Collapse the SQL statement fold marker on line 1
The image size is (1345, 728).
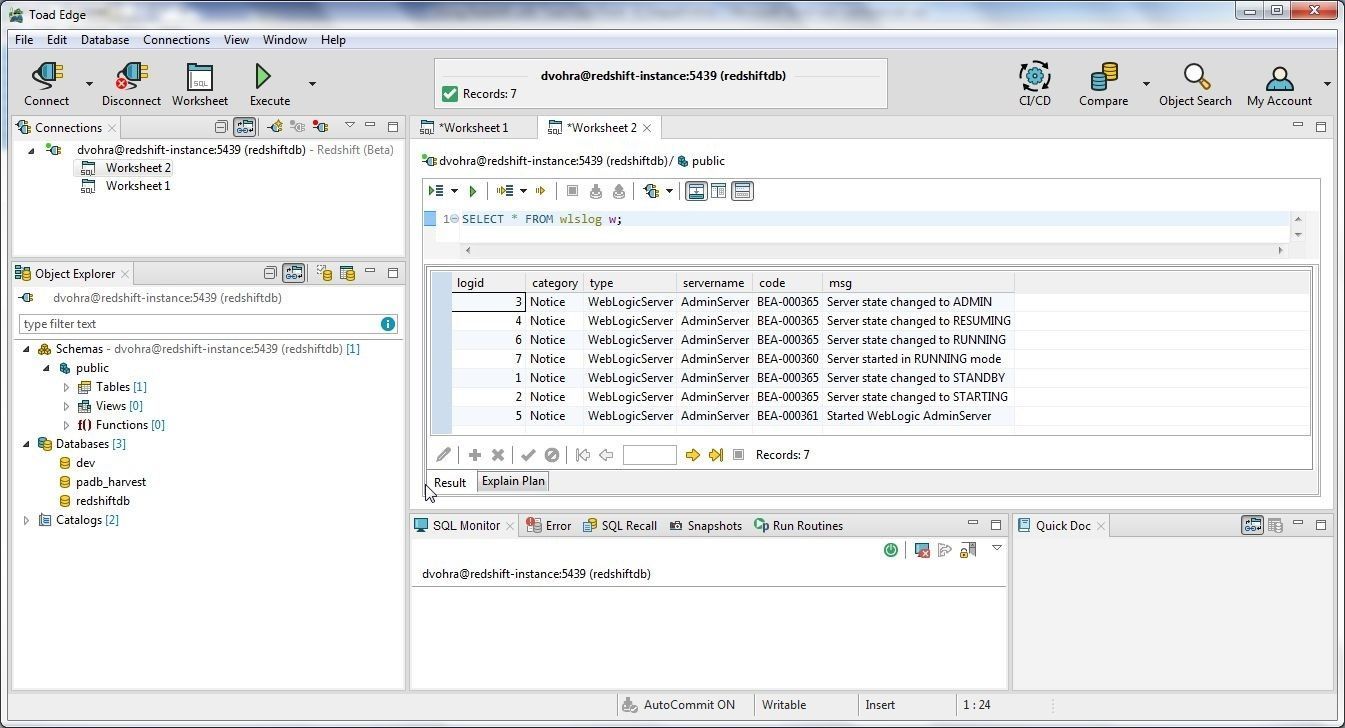(x=454, y=219)
